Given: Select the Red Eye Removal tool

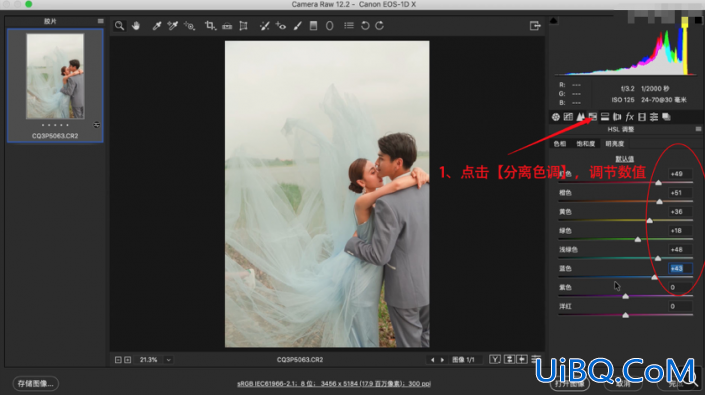Looking at the screenshot, I should point(281,26).
